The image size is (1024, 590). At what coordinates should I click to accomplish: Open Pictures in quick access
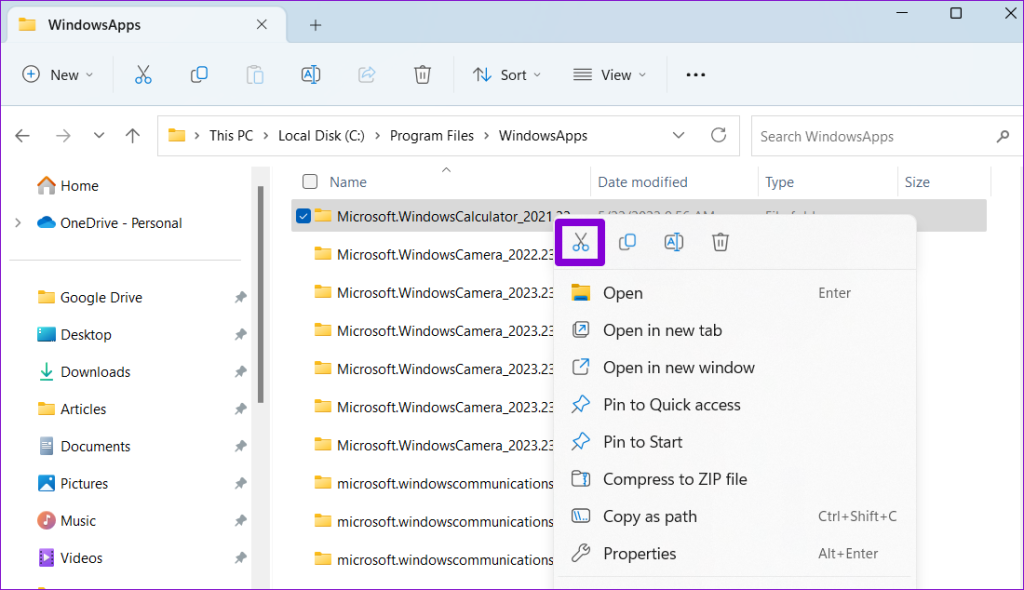(72, 483)
